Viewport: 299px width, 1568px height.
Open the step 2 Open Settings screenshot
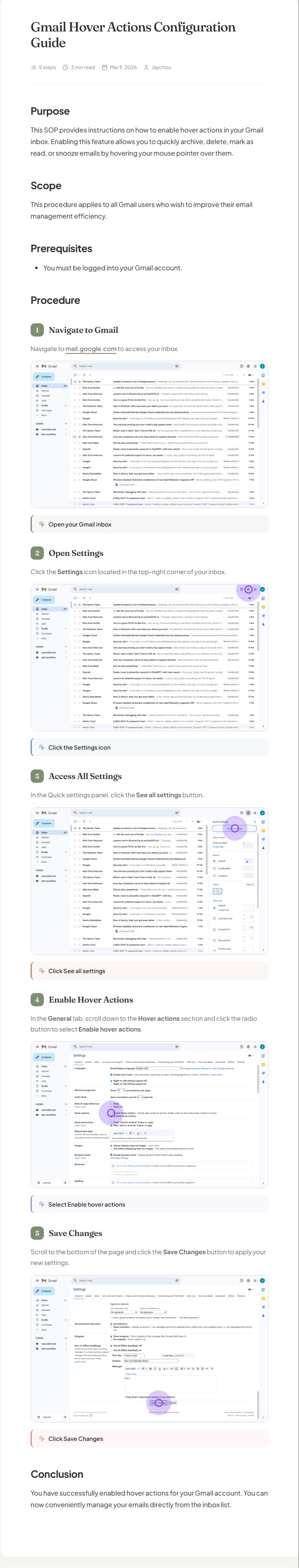pos(150,657)
